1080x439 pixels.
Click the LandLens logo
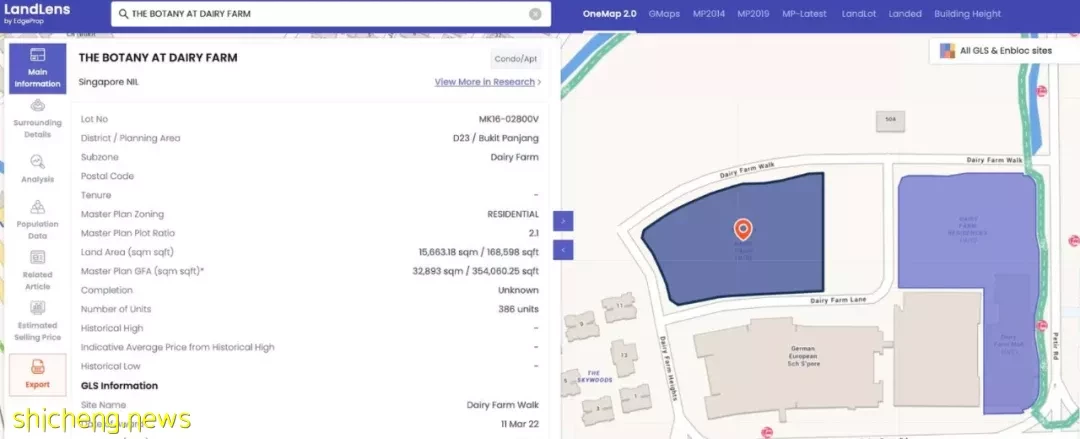[x=37, y=13]
